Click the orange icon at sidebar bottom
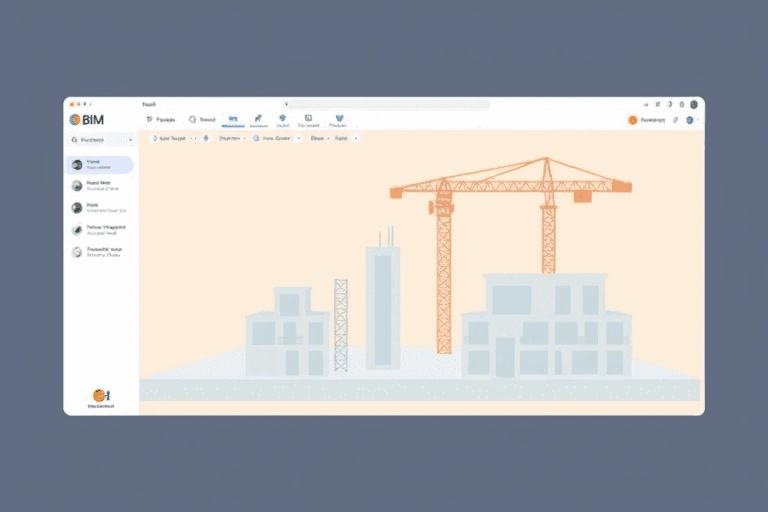The image size is (768, 512). (100, 396)
